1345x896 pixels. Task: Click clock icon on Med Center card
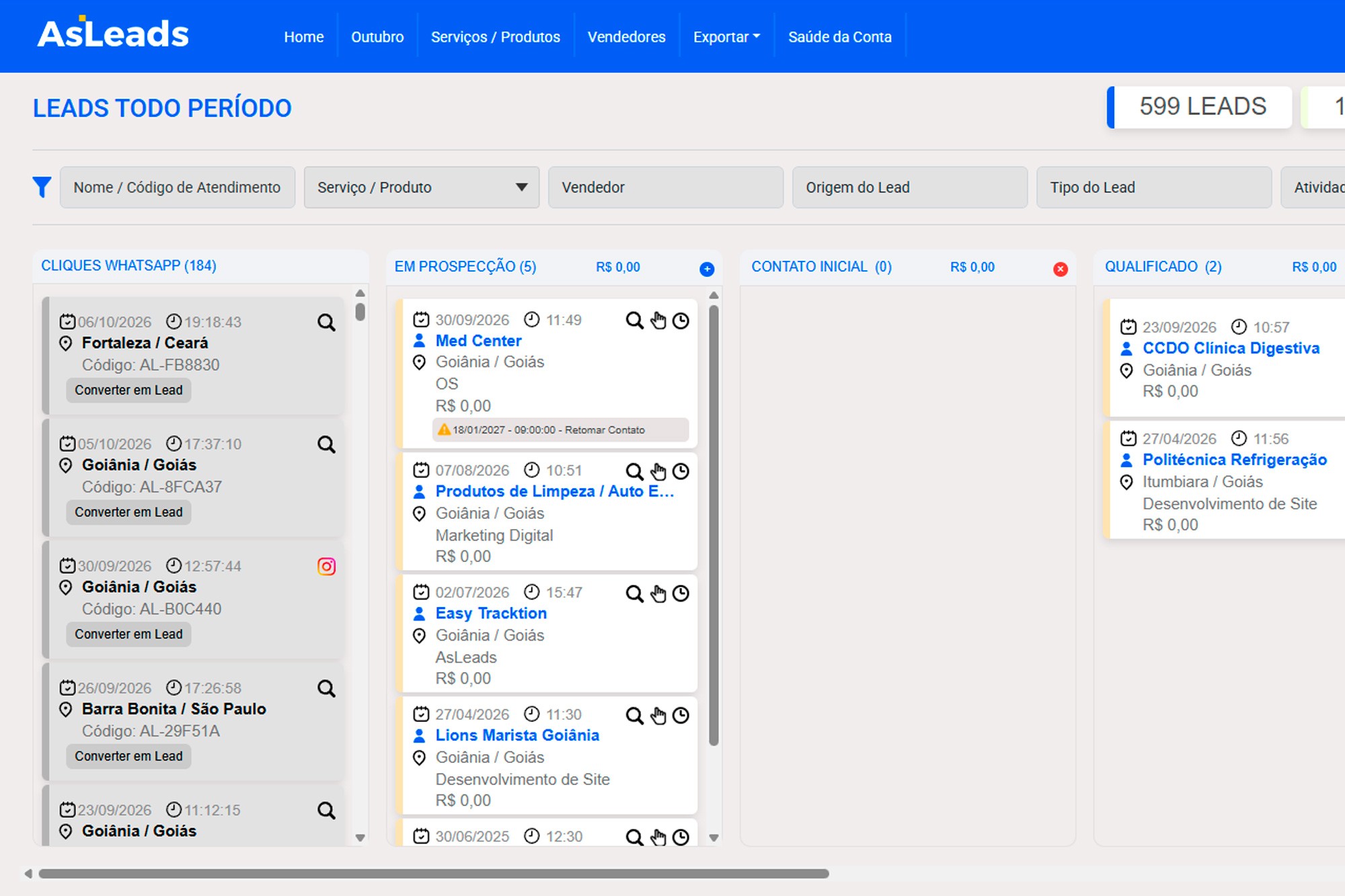681,321
